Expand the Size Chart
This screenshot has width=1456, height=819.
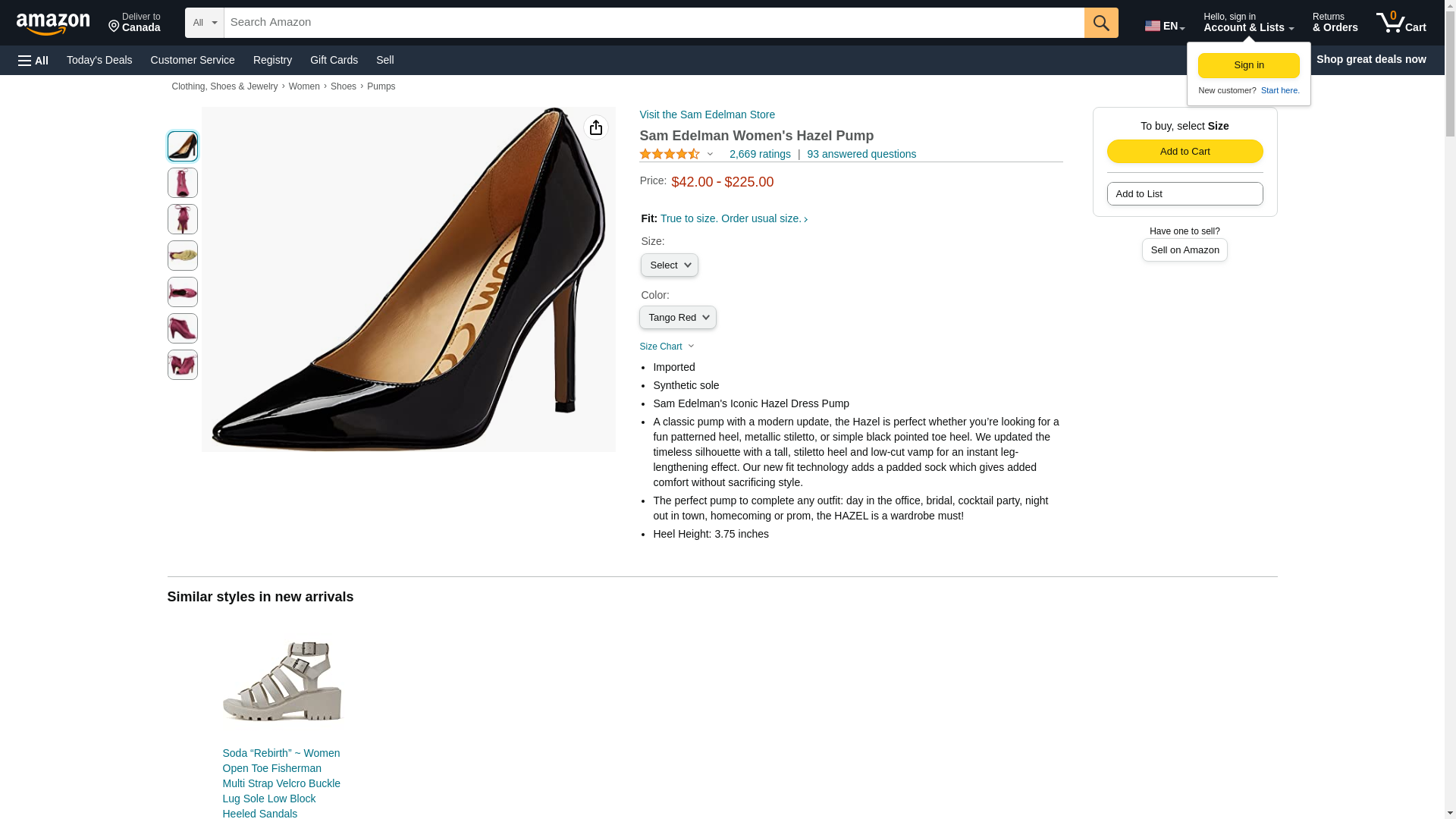tap(667, 347)
